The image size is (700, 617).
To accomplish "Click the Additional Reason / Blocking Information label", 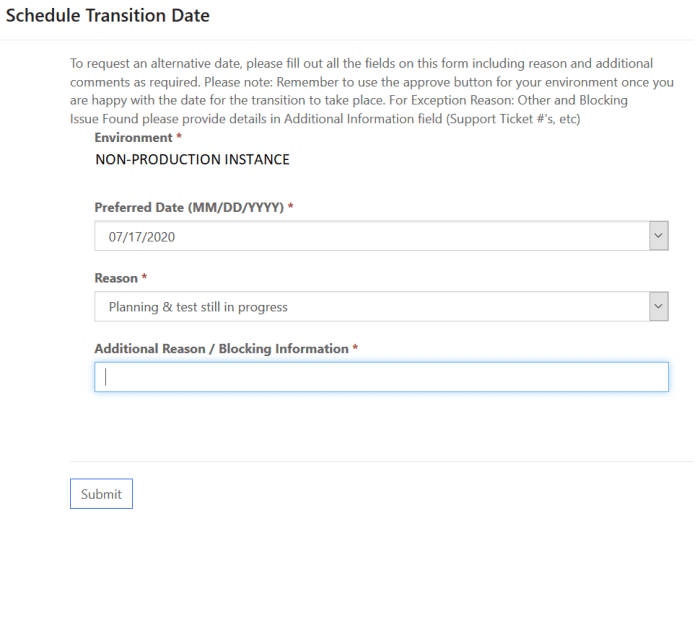I will (220, 349).
